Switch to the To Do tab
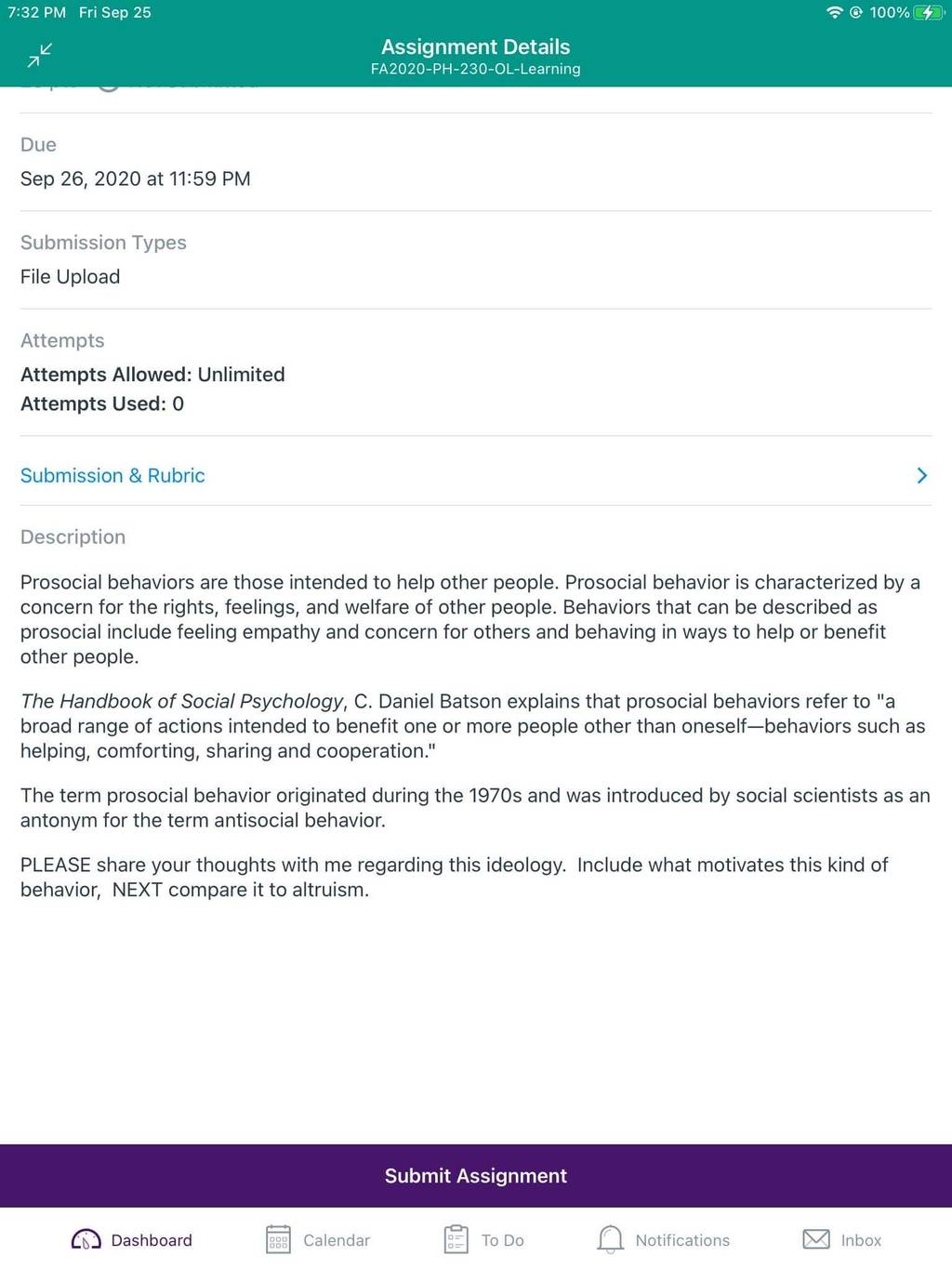The height and width of the screenshot is (1269, 952). (484, 1239)
